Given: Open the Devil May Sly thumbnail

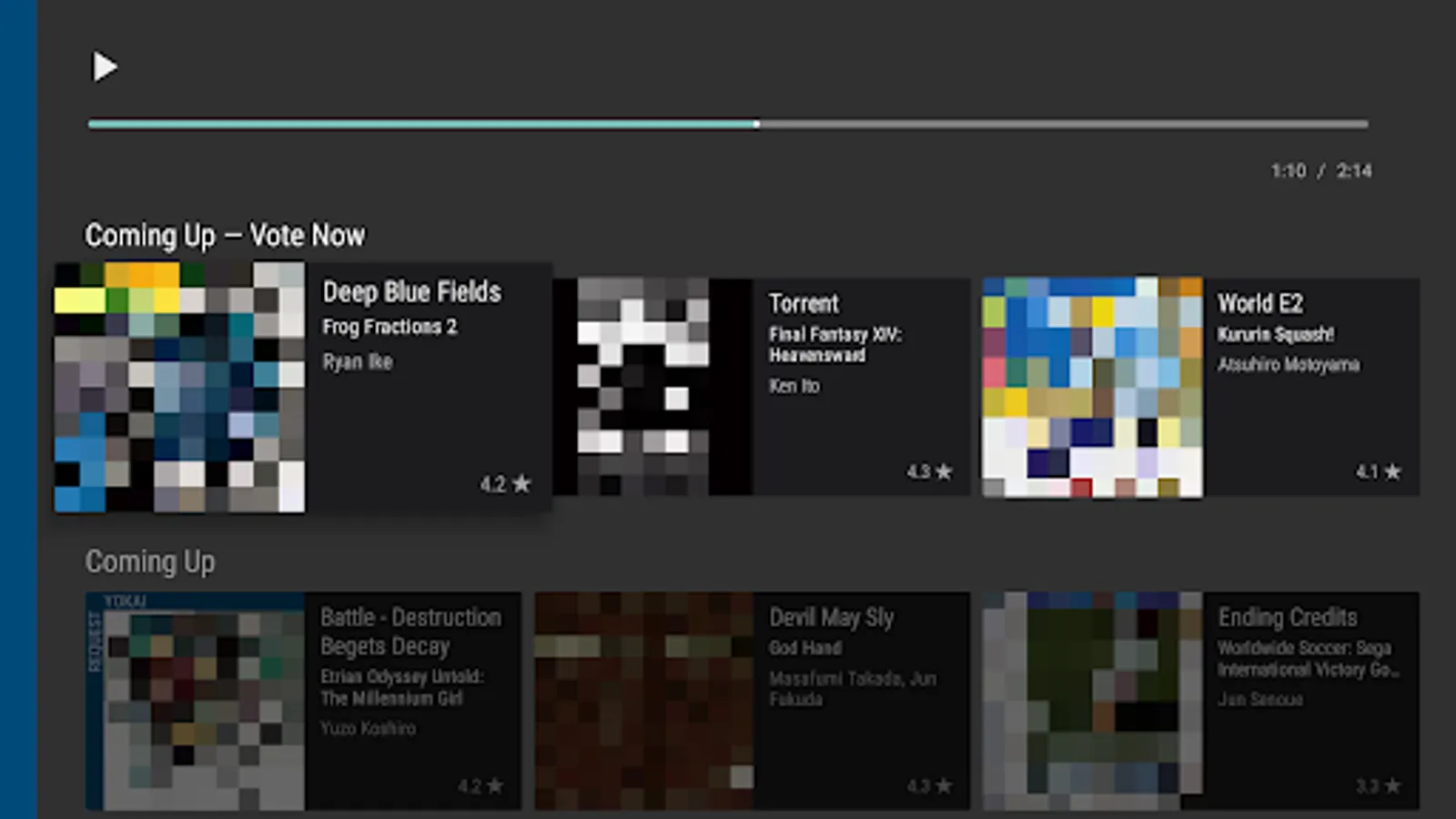Looking at the screenshot, I should [x=644, y=701].
